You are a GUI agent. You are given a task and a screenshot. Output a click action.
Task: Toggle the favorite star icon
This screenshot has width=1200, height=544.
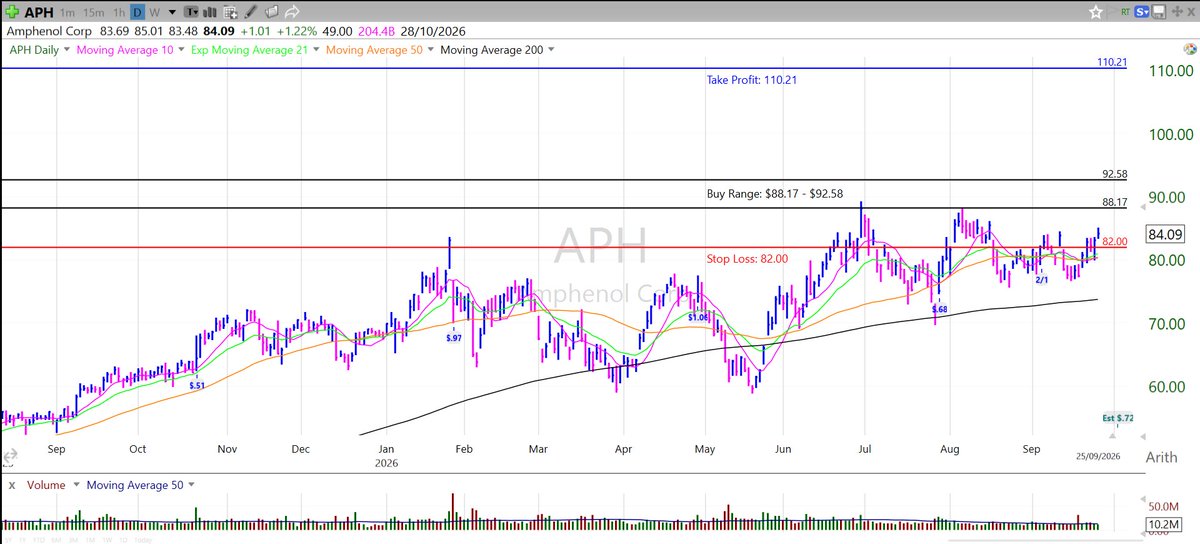(x=1096, y=12)
